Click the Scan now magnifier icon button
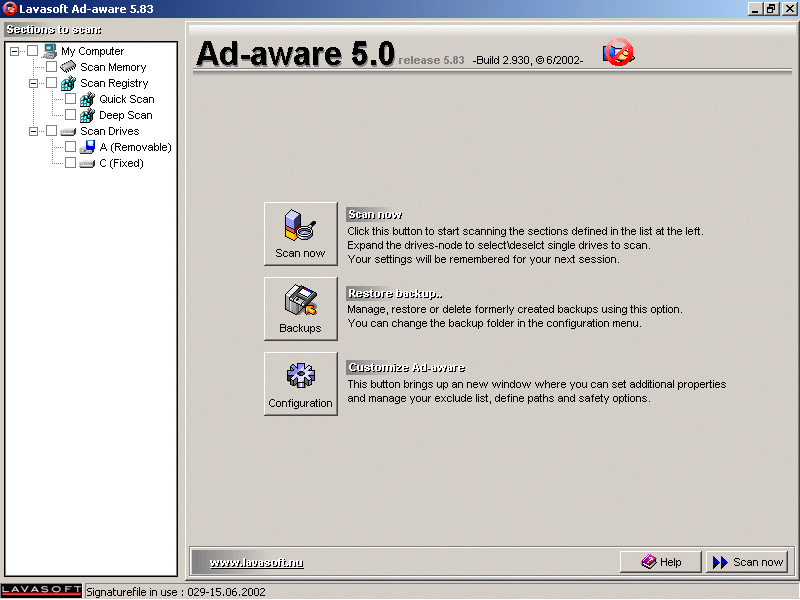Viewport: 800px width, 600px height. [300, 233]
